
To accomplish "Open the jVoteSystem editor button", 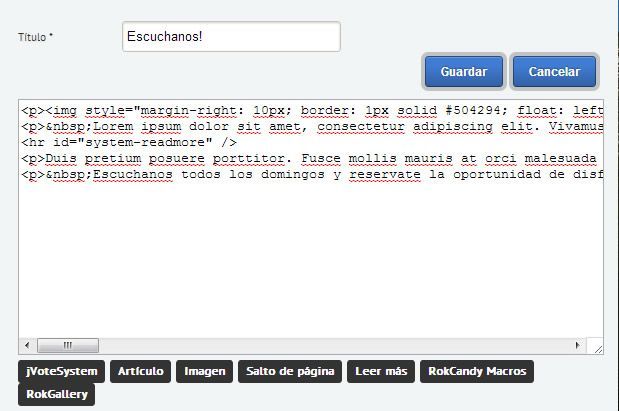I will click(x=61, y=371).
